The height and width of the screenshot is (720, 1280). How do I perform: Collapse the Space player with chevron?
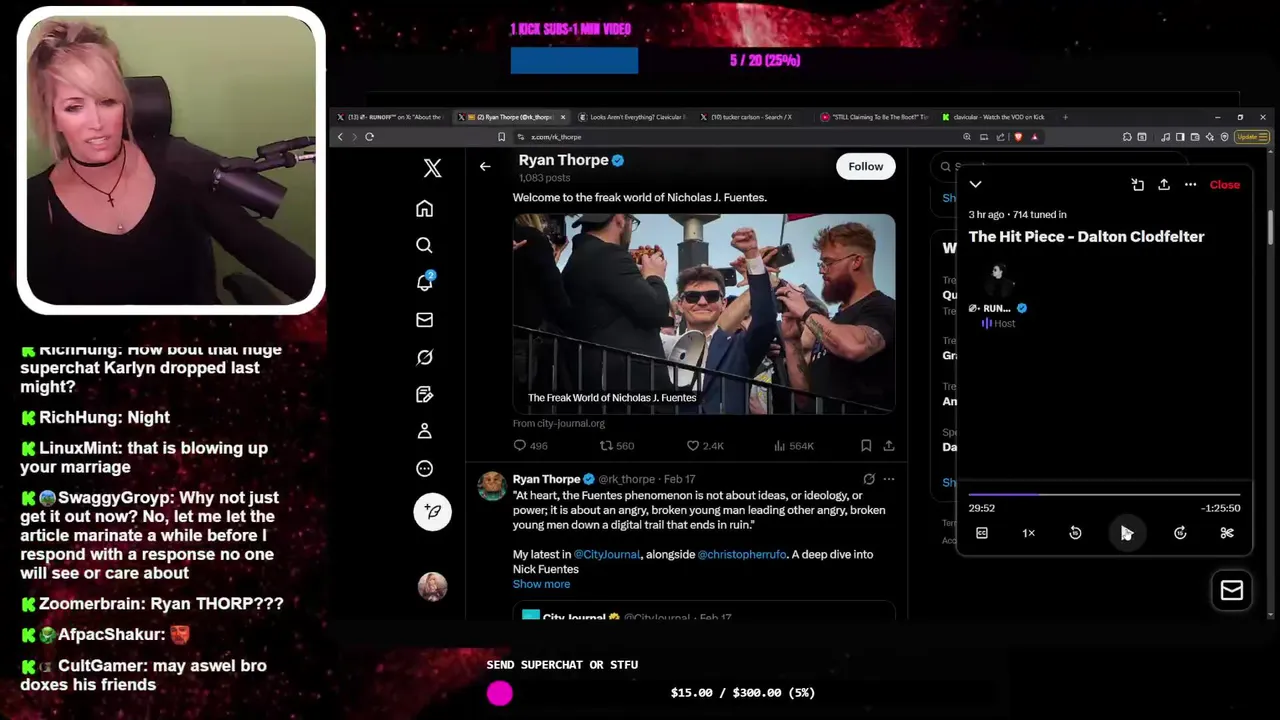[x=975, y=184]
